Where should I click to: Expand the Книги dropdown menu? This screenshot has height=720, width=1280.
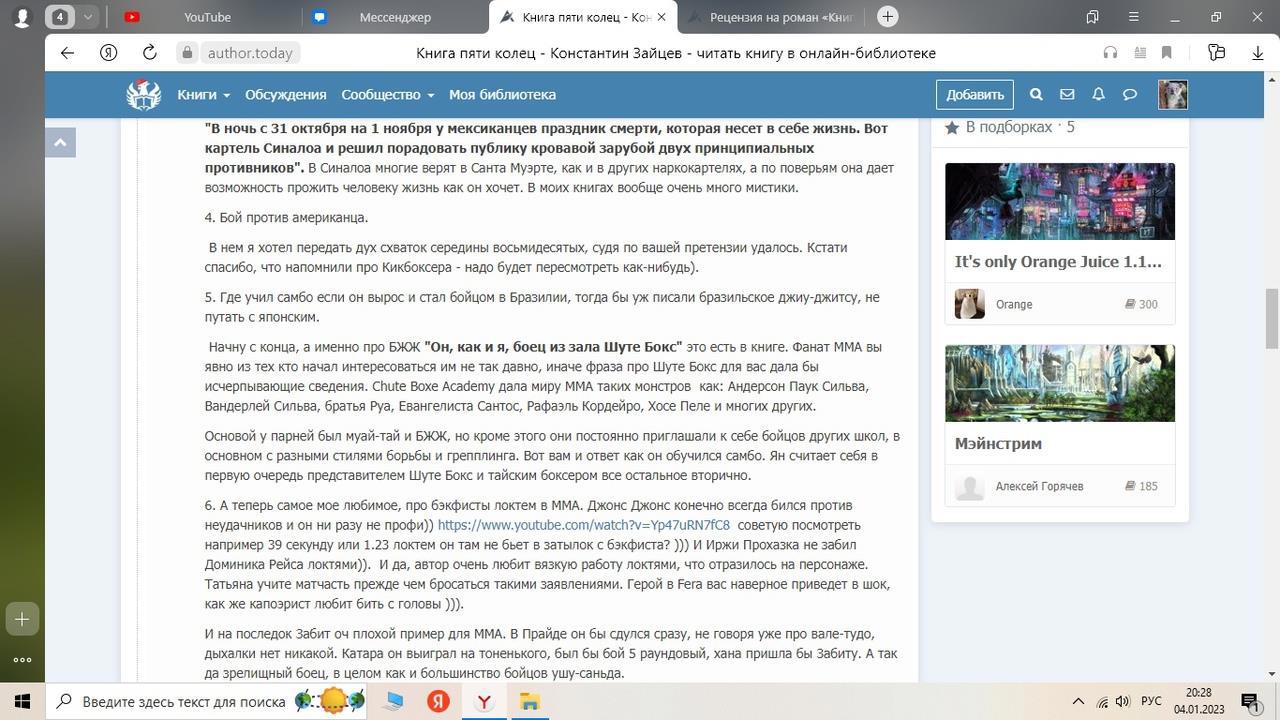tap(204, 94)
